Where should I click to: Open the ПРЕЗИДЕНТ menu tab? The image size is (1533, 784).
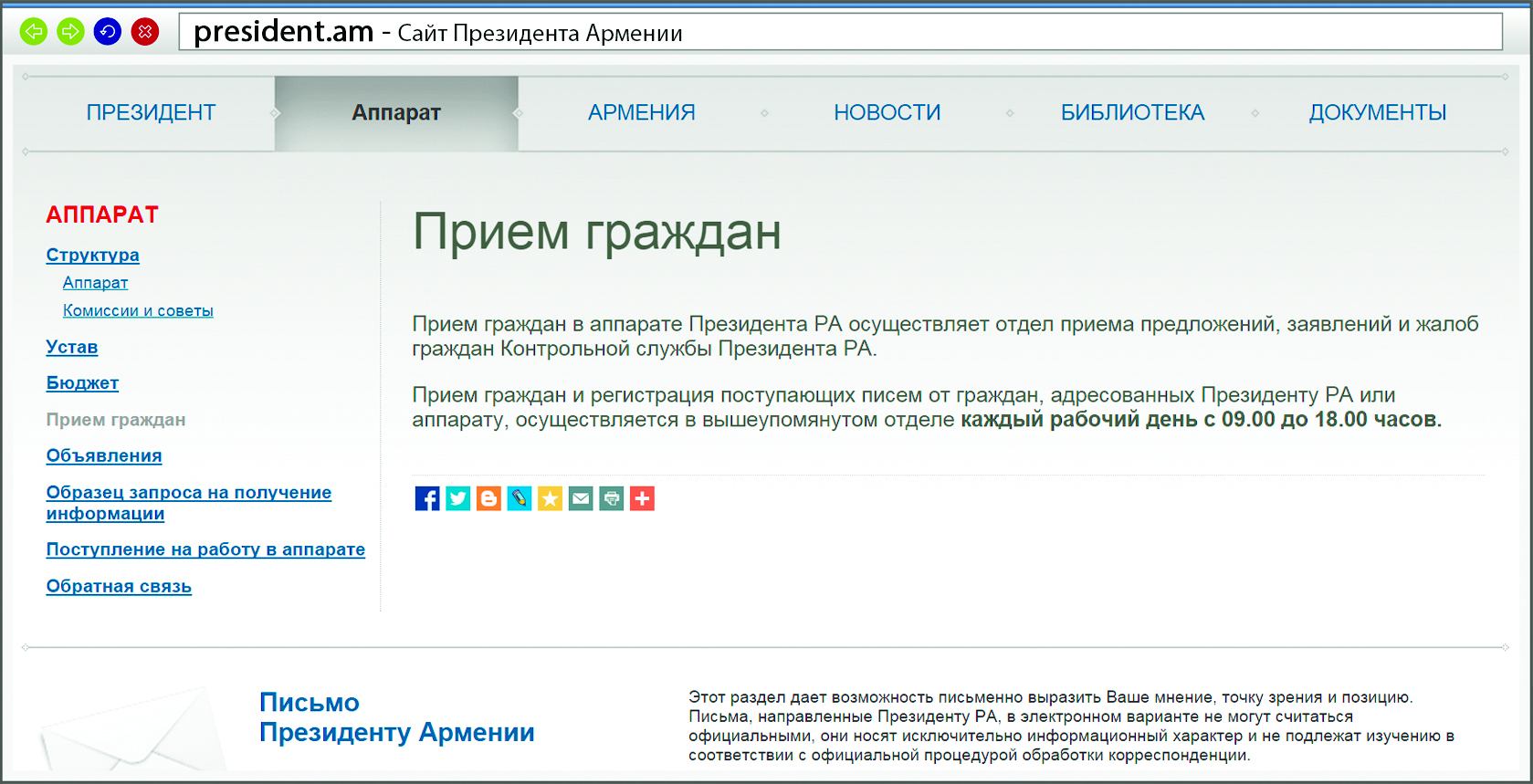(x=151, y=113)
